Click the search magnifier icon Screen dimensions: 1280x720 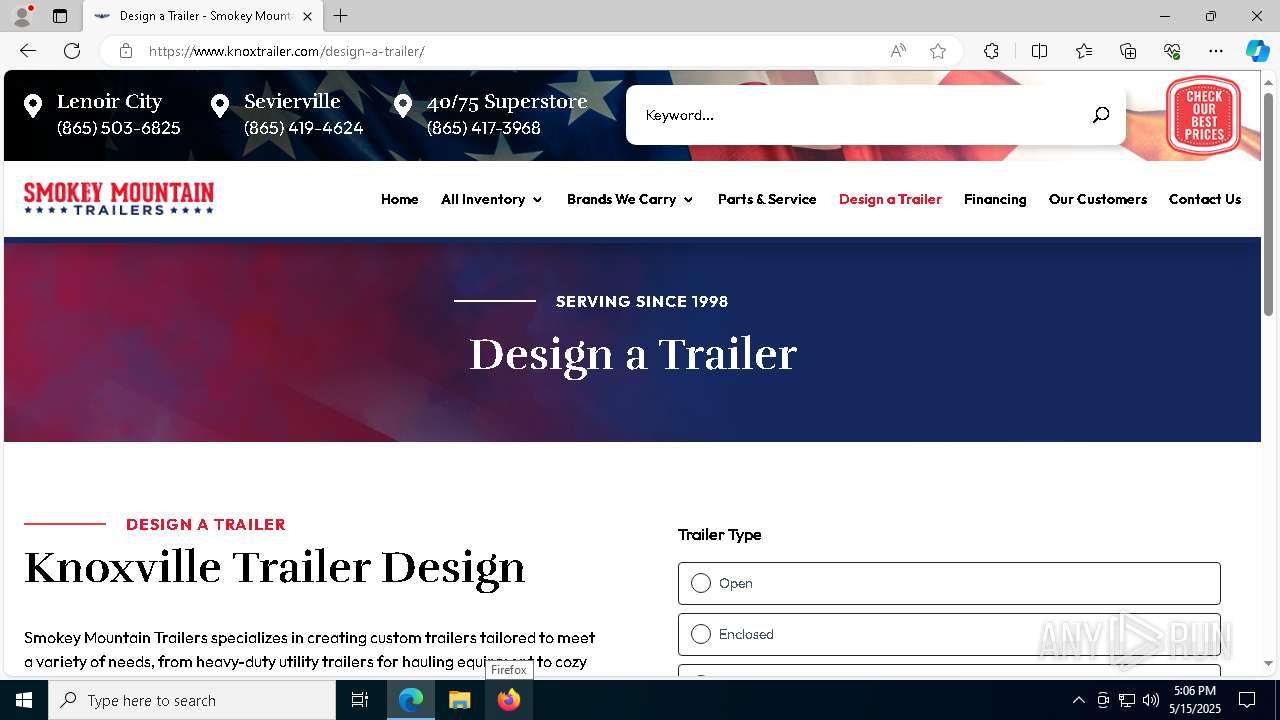pyautogui.click(x=1101, y=115)
